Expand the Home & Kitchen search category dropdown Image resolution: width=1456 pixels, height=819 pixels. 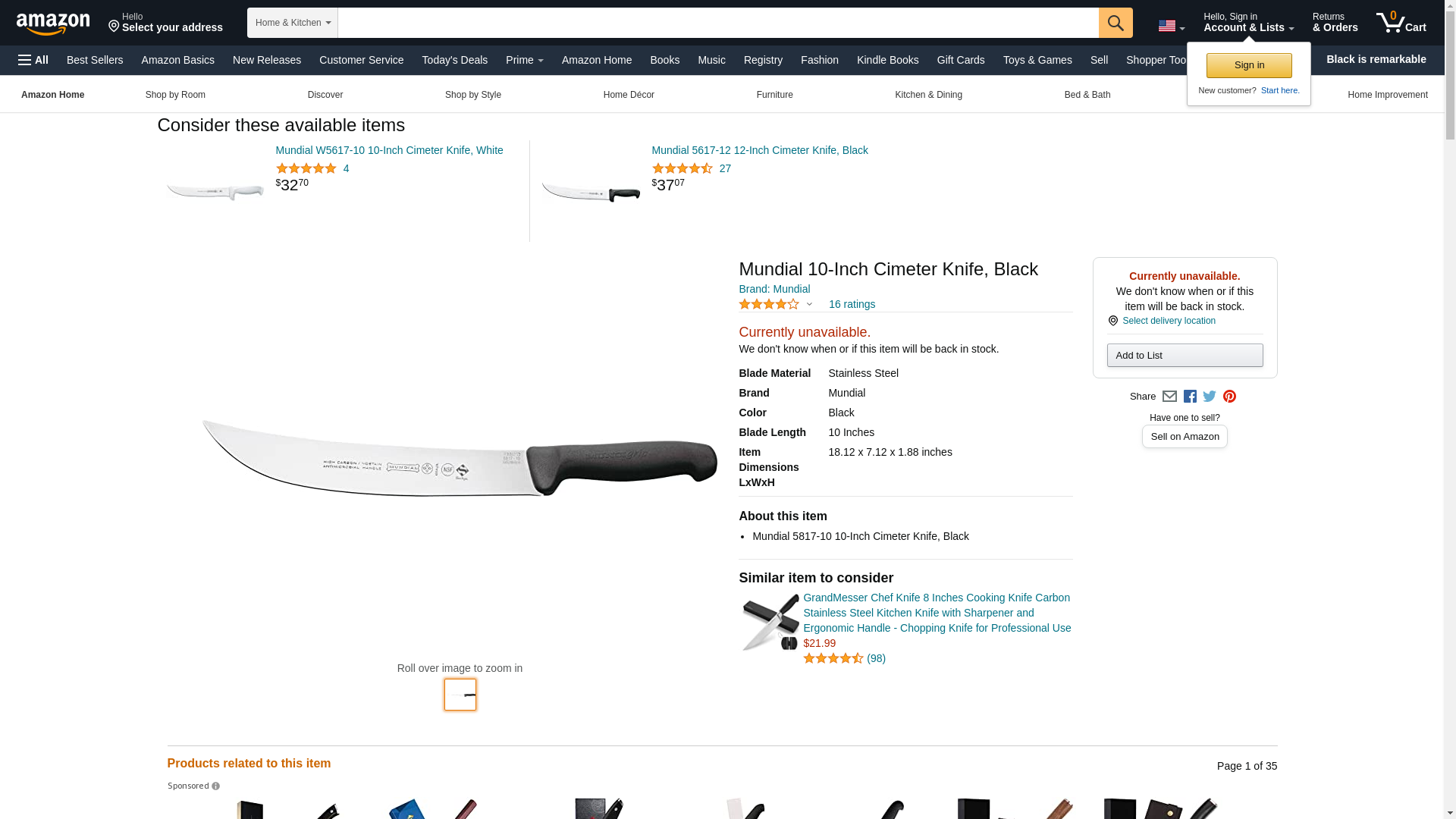point(293,23)
